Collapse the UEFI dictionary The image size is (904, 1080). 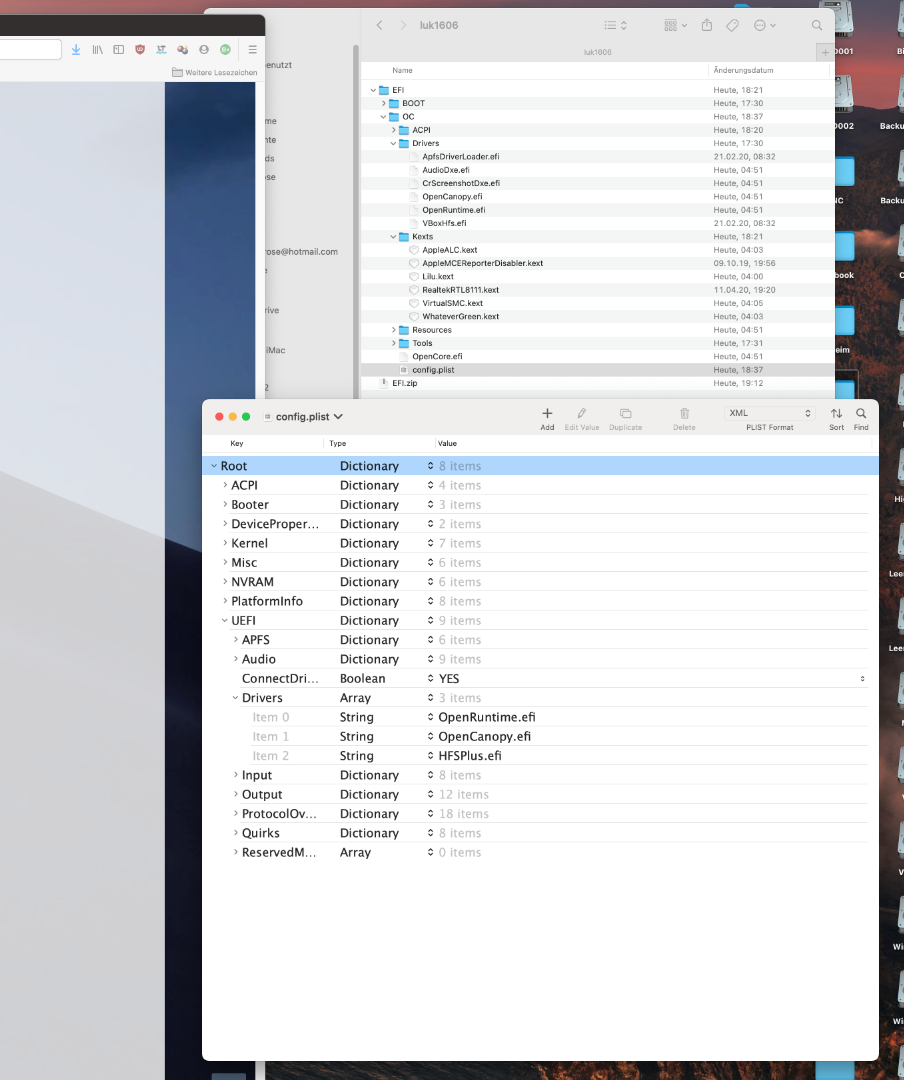coord(225,620)
